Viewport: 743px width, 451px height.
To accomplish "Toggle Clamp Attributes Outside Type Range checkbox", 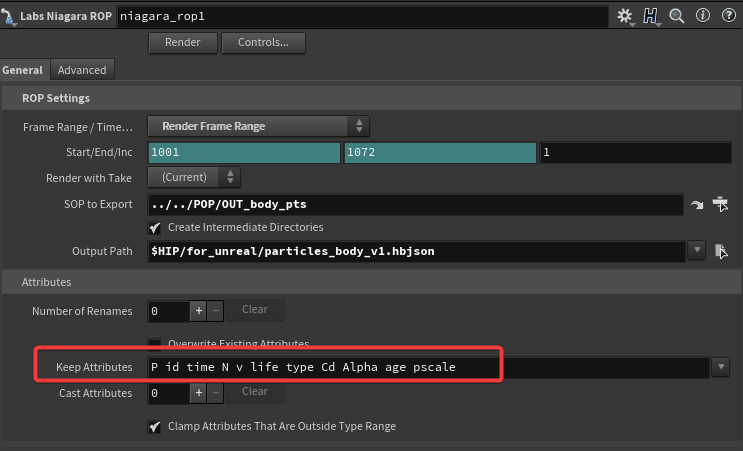I will 154,427.
